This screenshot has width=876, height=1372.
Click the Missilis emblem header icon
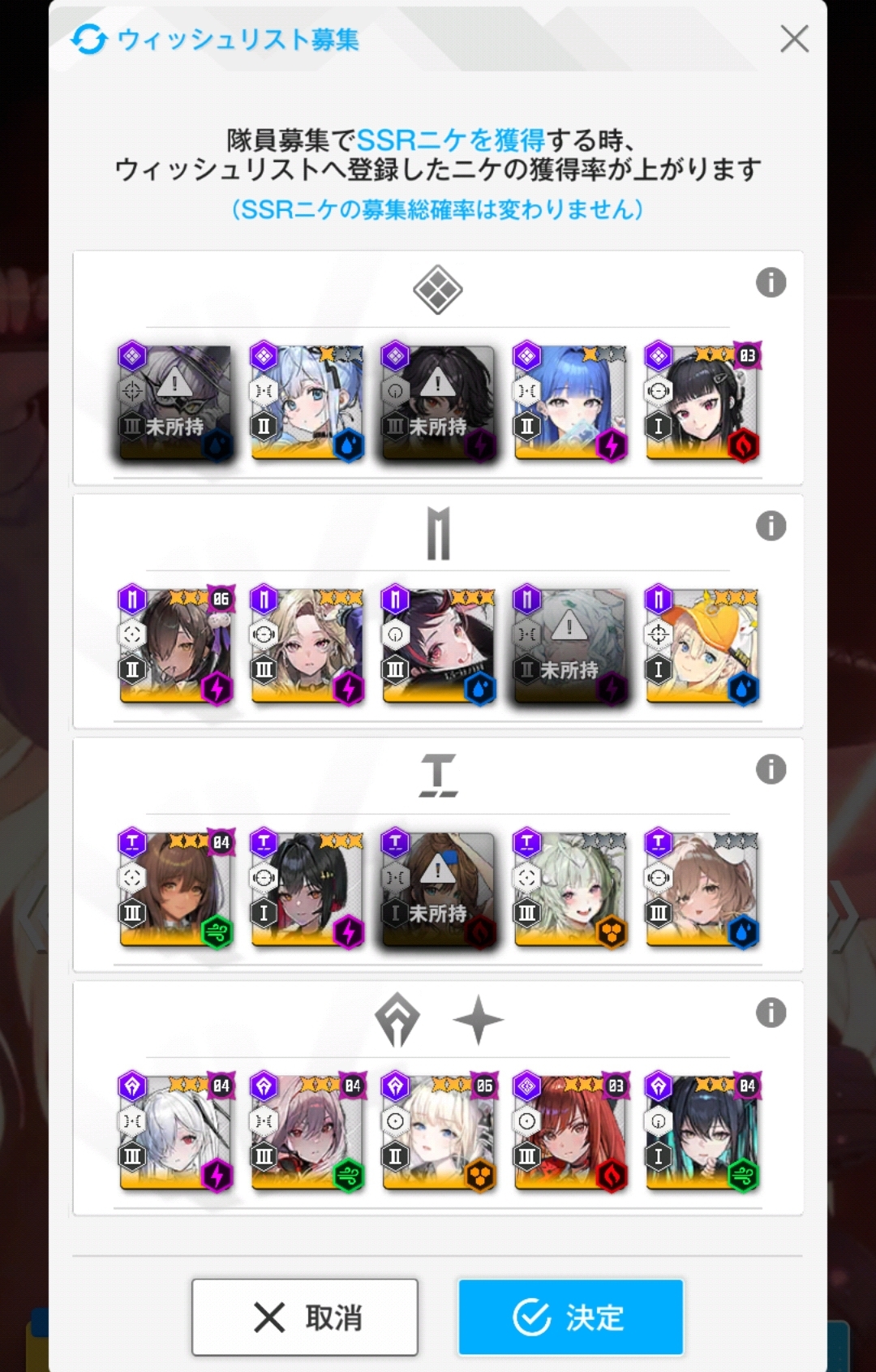coord(438,533)
